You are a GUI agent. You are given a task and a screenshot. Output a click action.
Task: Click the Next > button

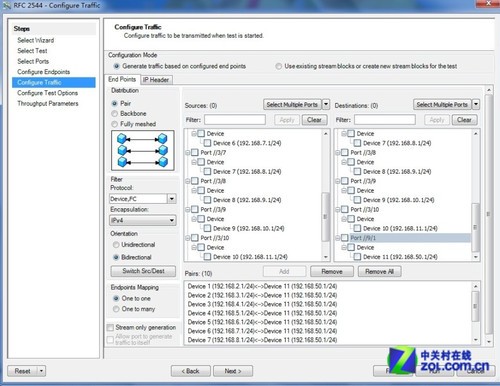click(233, 371)
